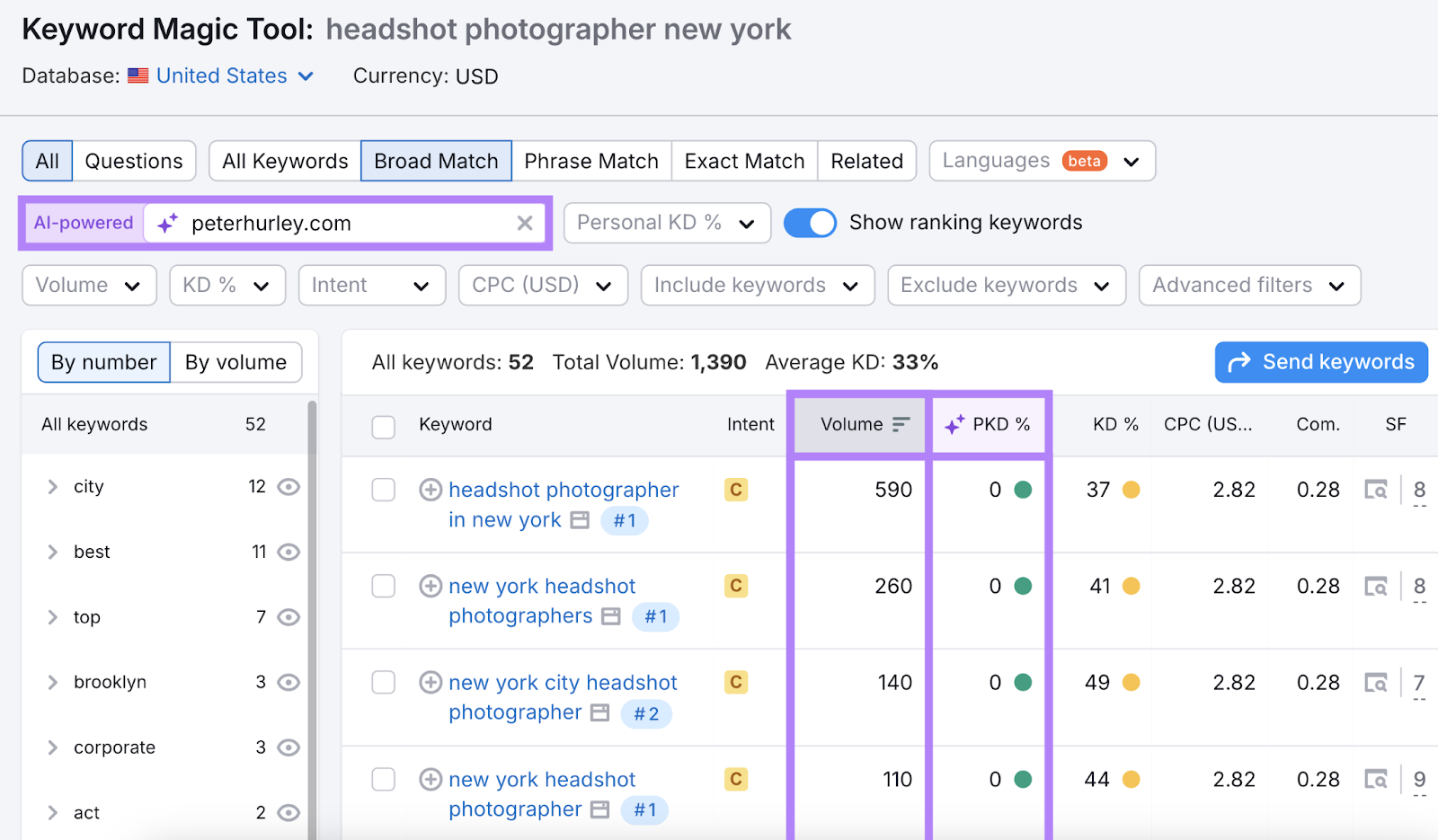Image resolution: width=1438 pixels, height=840 pixels.
Task: Open the Personal KD % dropdown
Action: [x=667, y=223]
